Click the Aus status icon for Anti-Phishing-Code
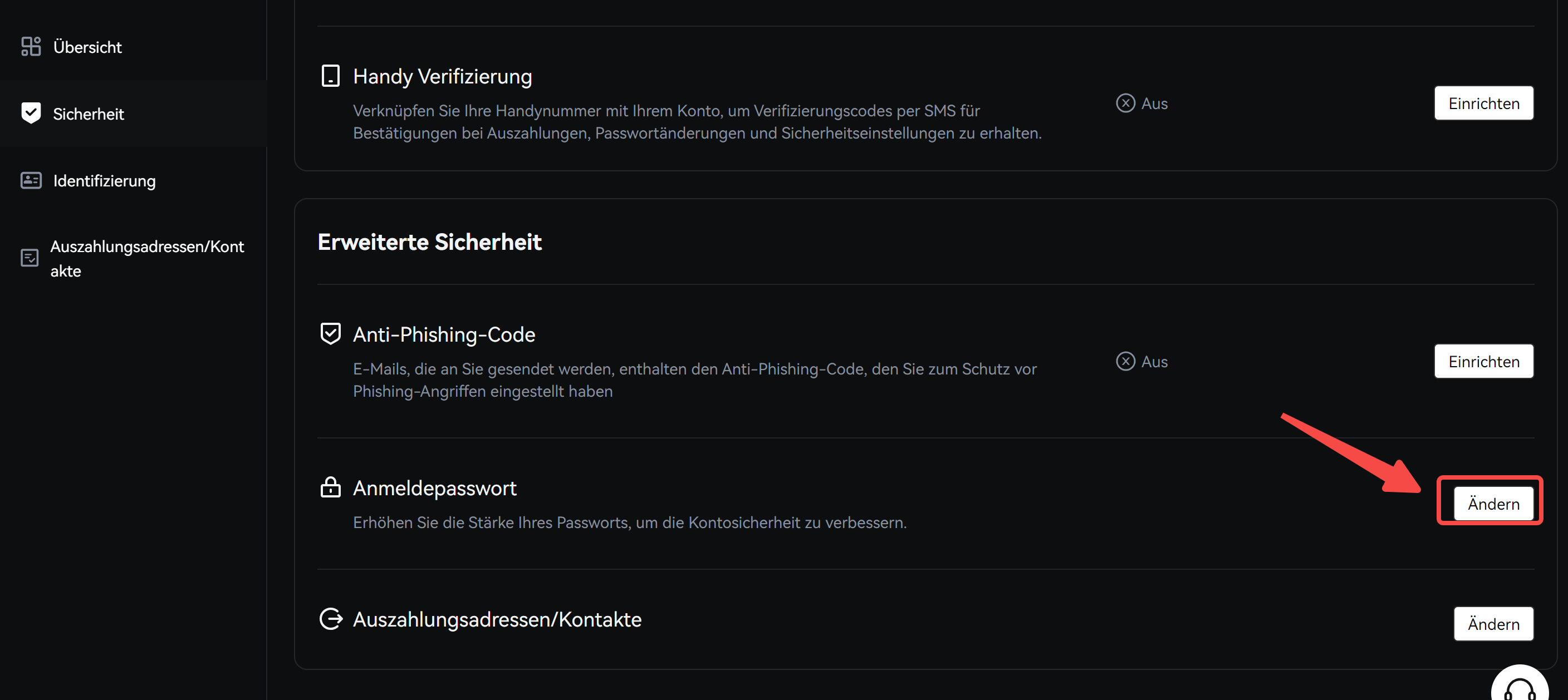 (x=1125, y=361)
